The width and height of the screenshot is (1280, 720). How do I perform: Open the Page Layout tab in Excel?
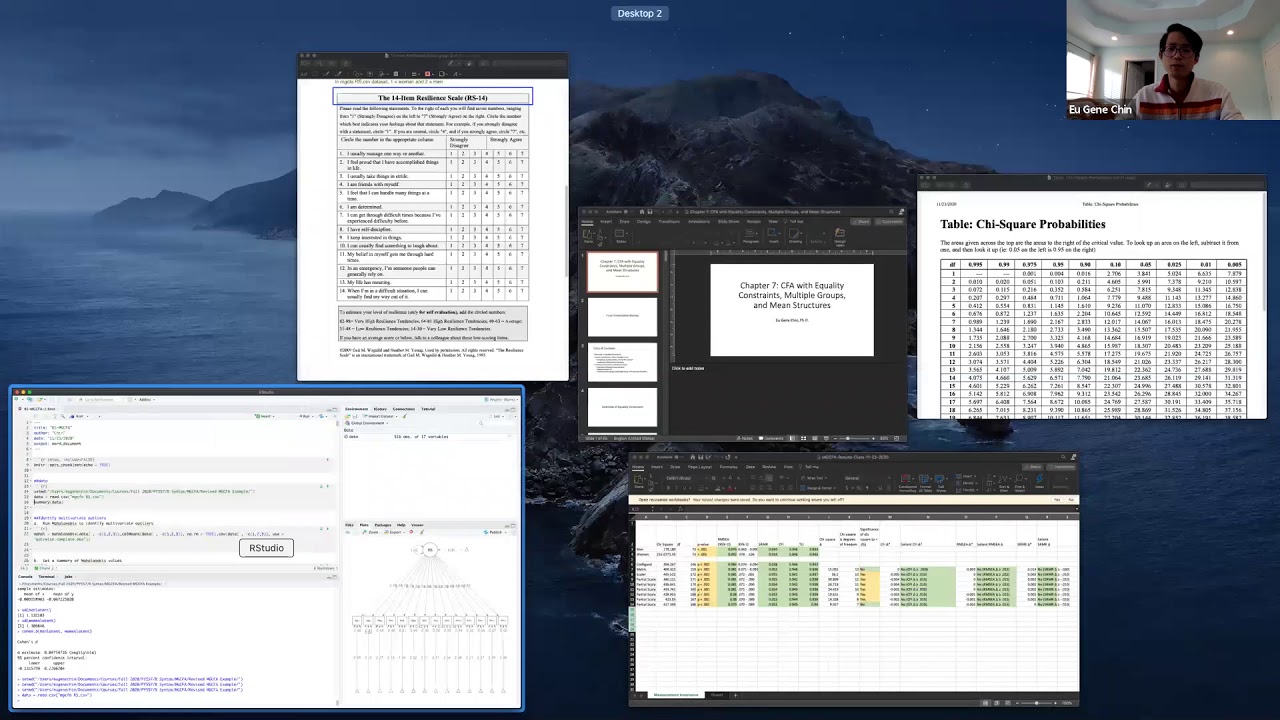700,467
